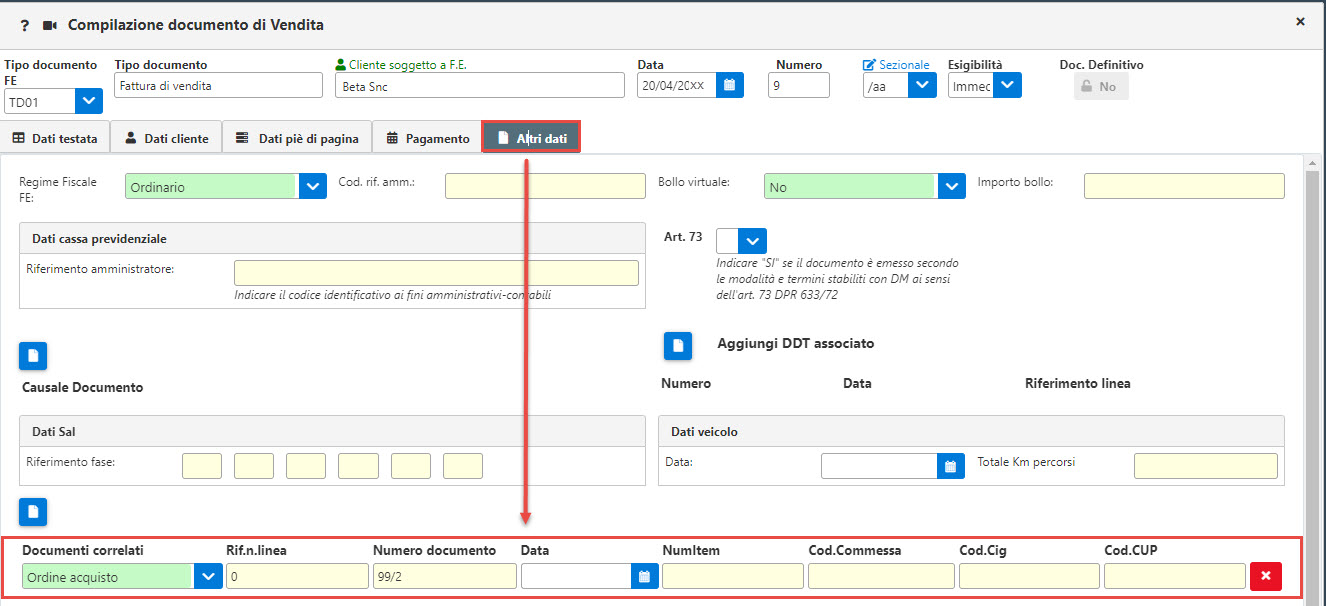Click the Riferimento amministratore input field
Viewport: 1326px width, 606px height.
click(436, 273)
